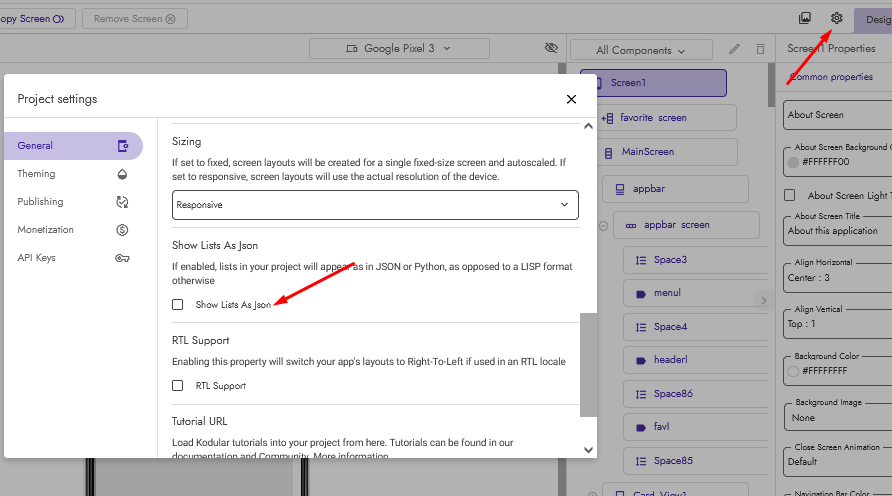This screenshot has width=892, height=496.
Task: Click the Background Color #FFFFFFFF swatch
Action: [x=794, y=370]
